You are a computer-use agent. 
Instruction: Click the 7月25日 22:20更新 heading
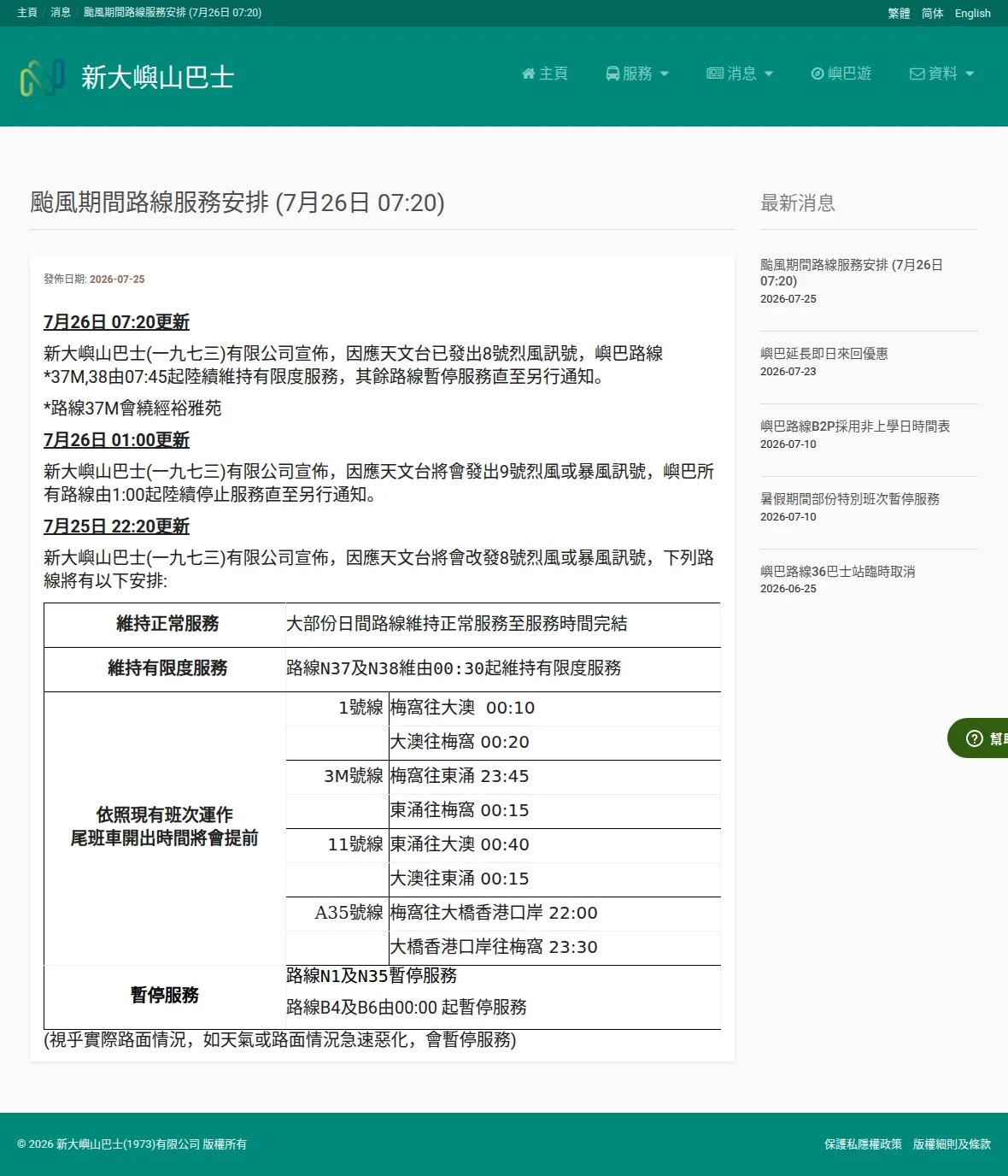pyautogui.click(x=116, y=526)
